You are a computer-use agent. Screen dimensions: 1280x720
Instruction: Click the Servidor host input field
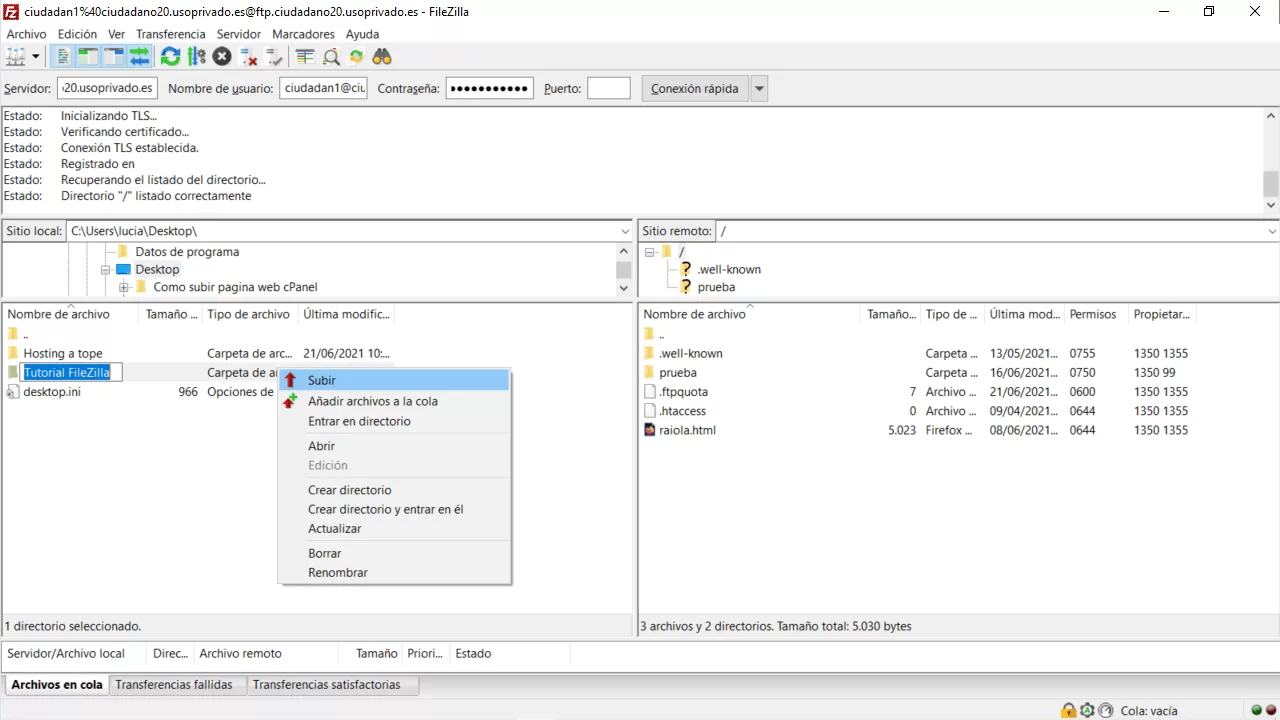click(107, 88)
